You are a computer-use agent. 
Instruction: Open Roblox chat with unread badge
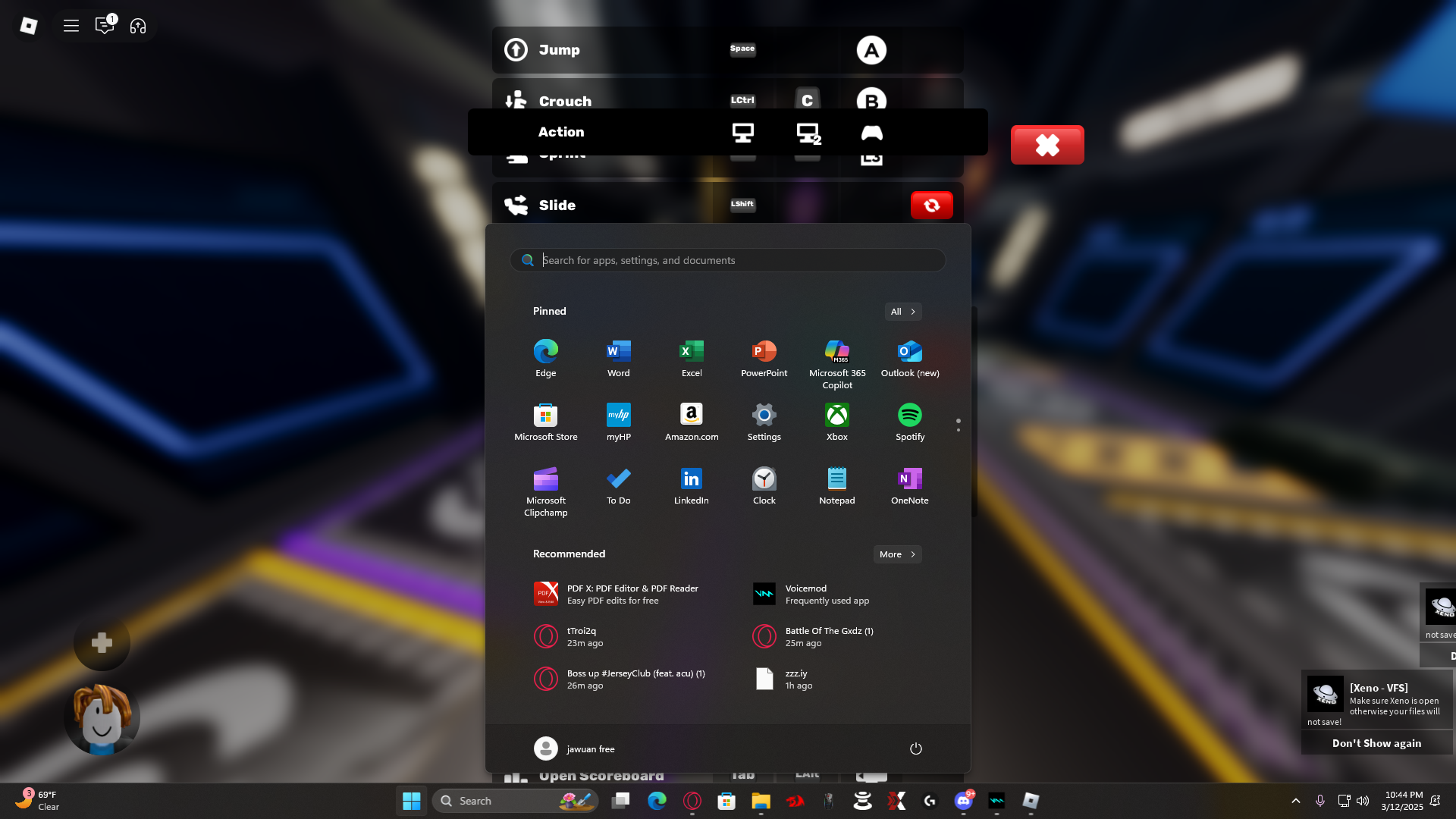point(105,26)
